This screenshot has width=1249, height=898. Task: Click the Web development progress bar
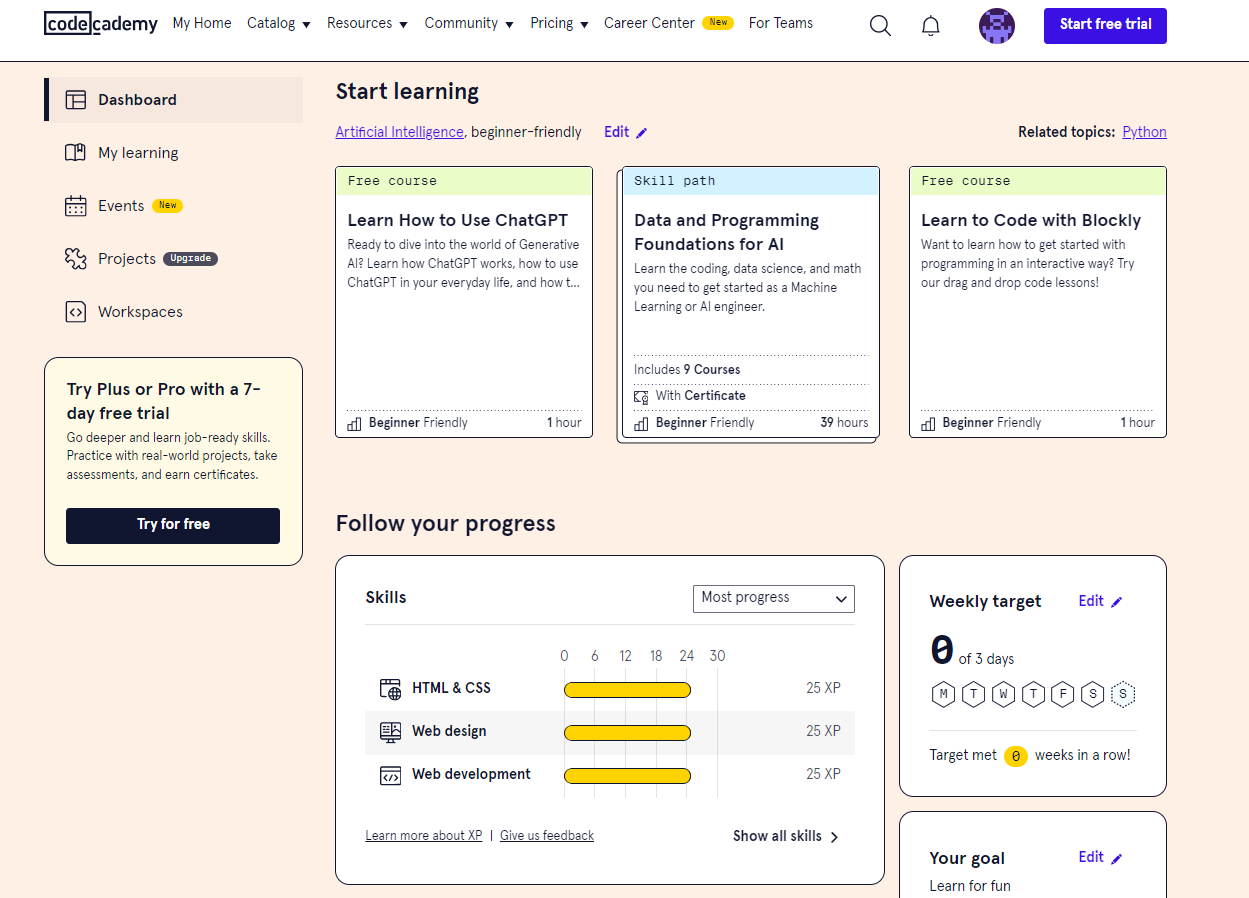[x=627, y=775]
